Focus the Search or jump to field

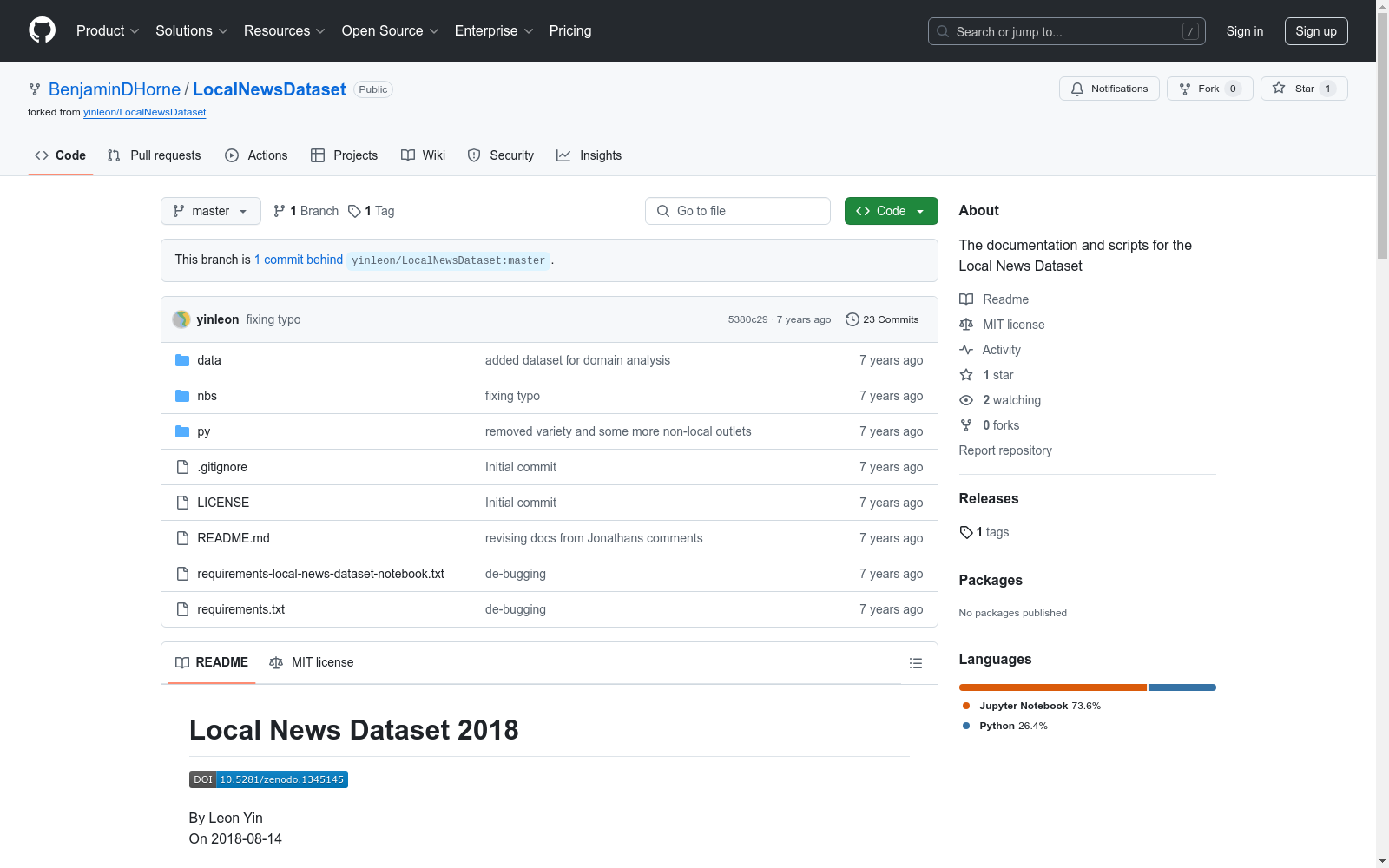click(1067, 31)
